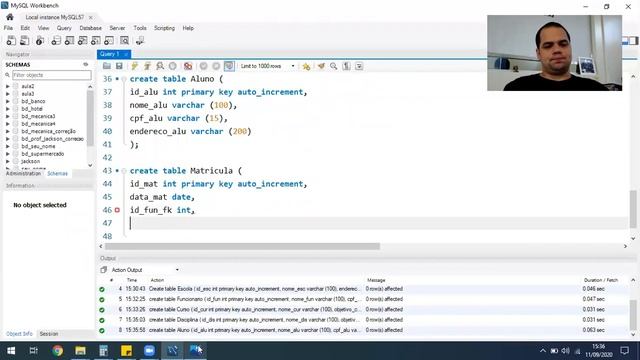Show the find panel magnifier

(333, 66)
